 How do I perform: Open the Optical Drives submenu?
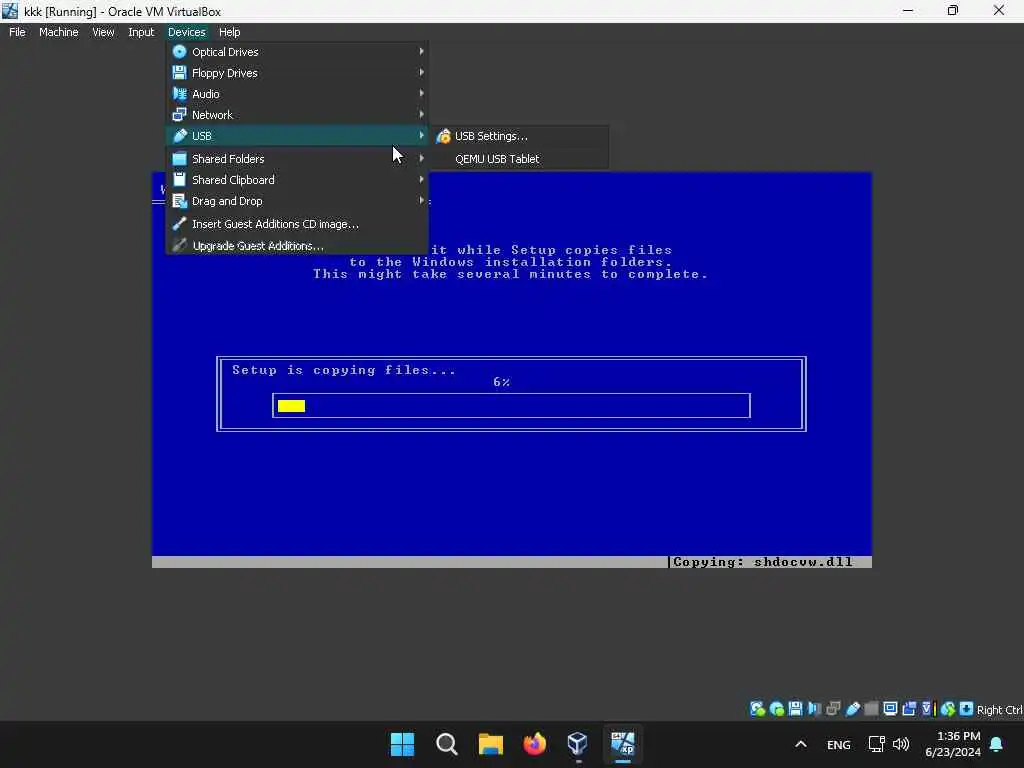tap(298, 52)
